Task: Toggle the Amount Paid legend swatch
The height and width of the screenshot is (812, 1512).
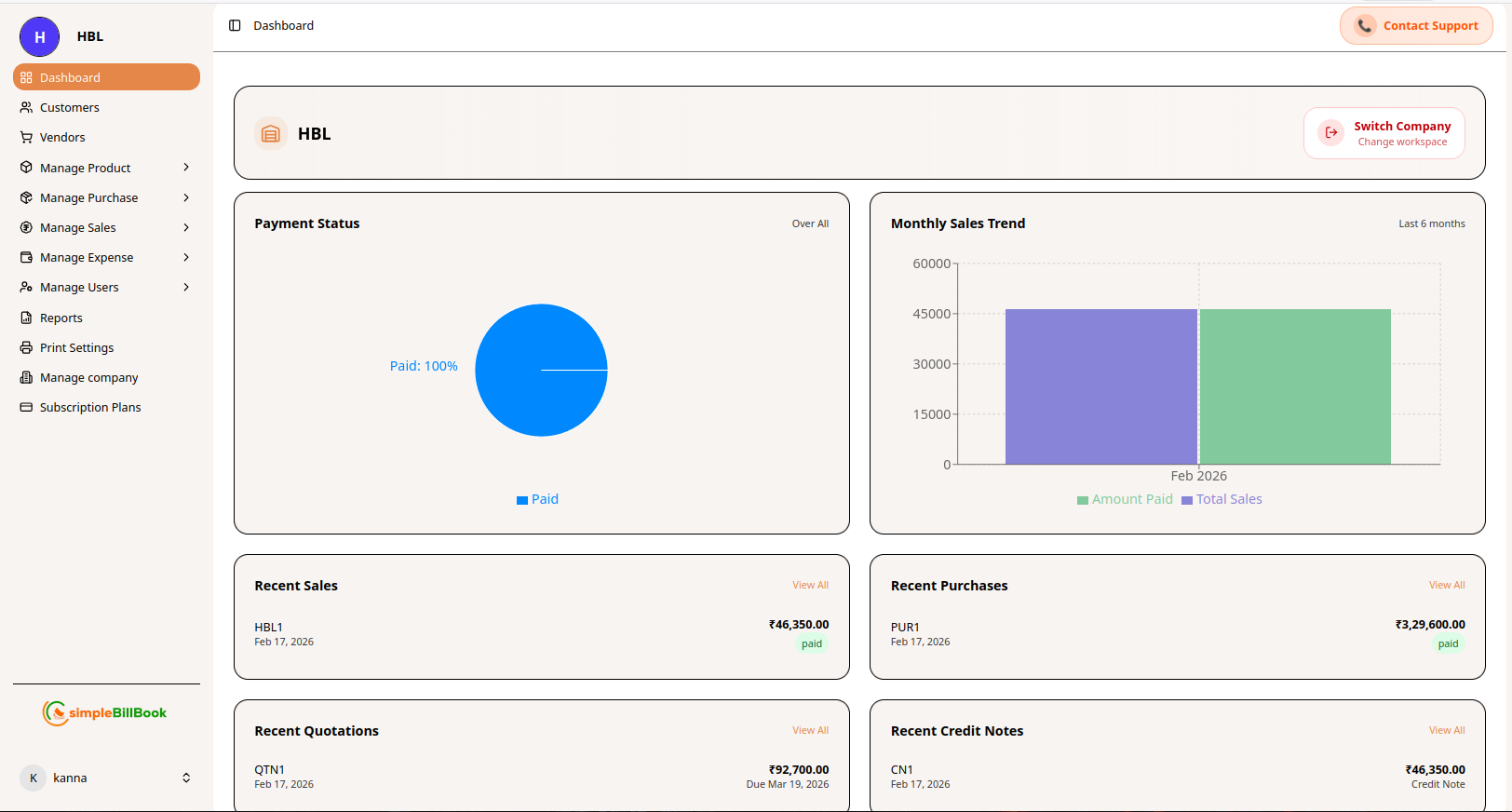Action: point(1082,500)
